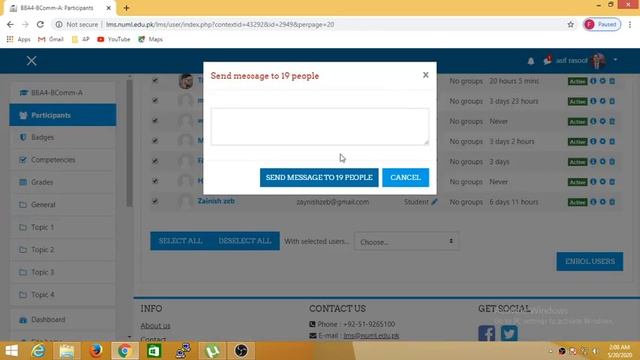Go to Topic 4 in sidebar
This screenshot has width=640, height=360.
point(62,295)
